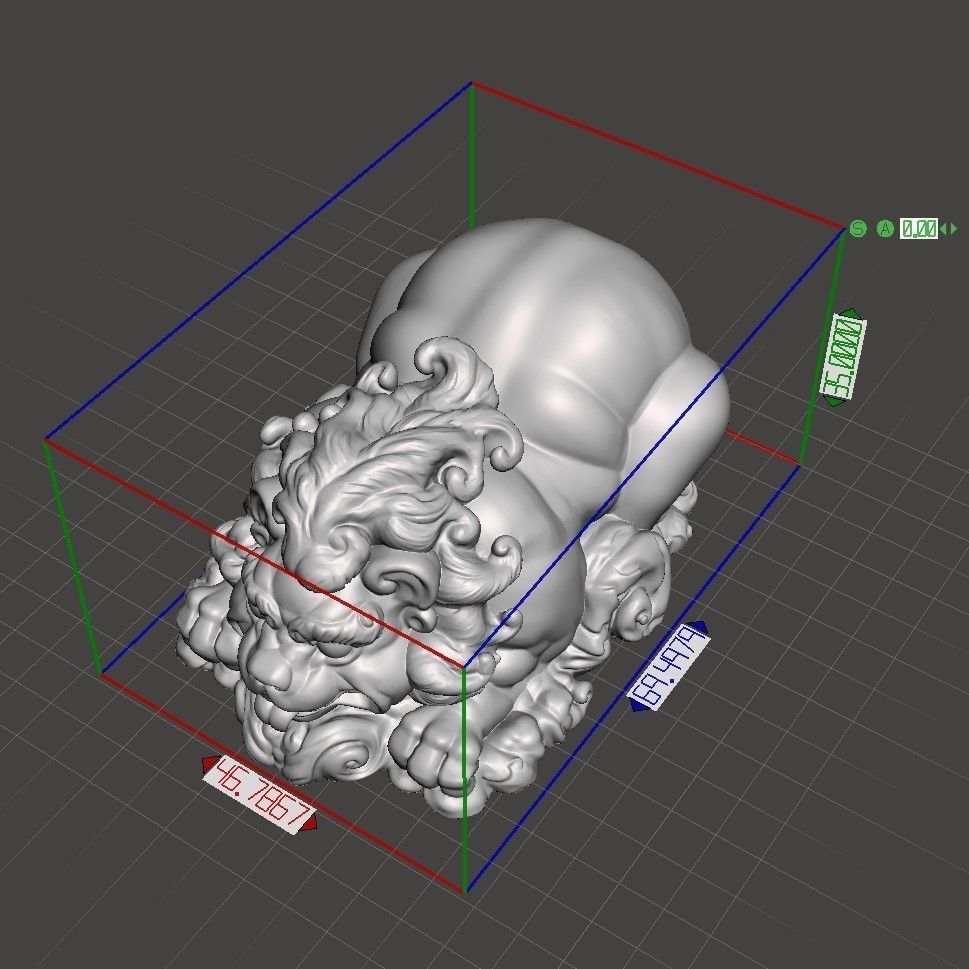Viewport: 969px width, 969px height.
Task: Click right arrow on red 46.7867 label
Action: [309, 823]
